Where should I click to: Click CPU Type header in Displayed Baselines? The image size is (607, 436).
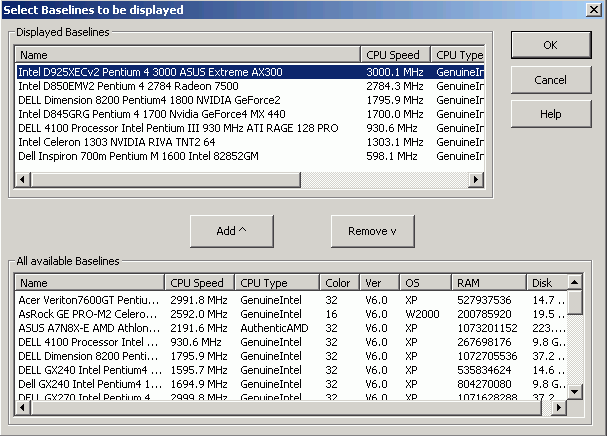tap(458, 55)
